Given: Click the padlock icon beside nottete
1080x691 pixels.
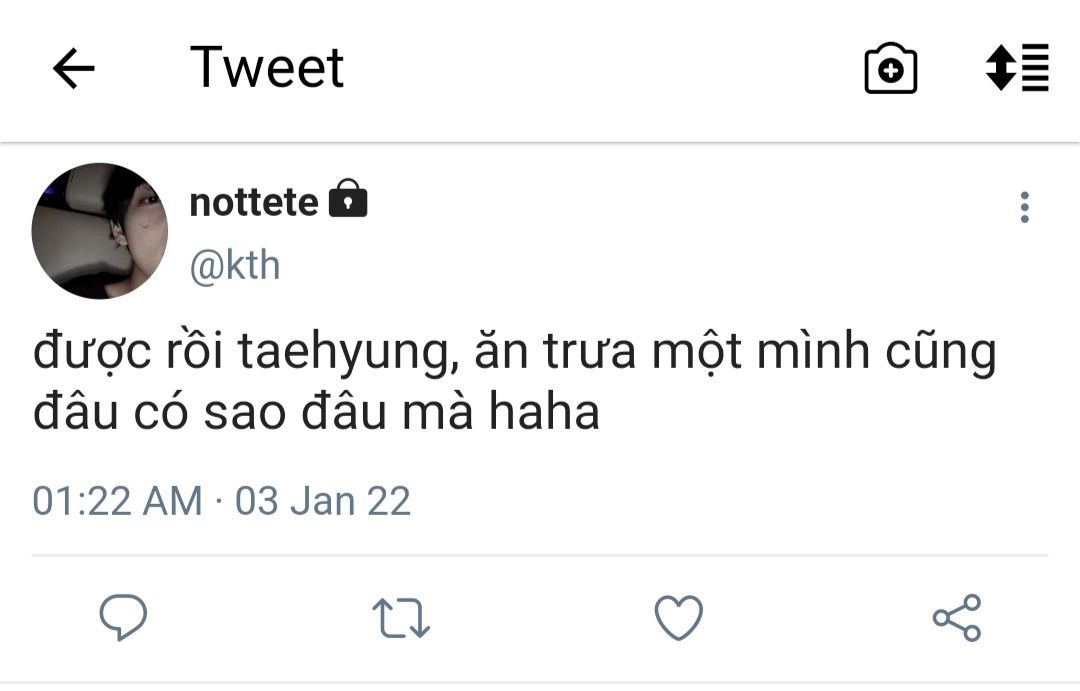Looking at the screenshot, I should (348, 200).
